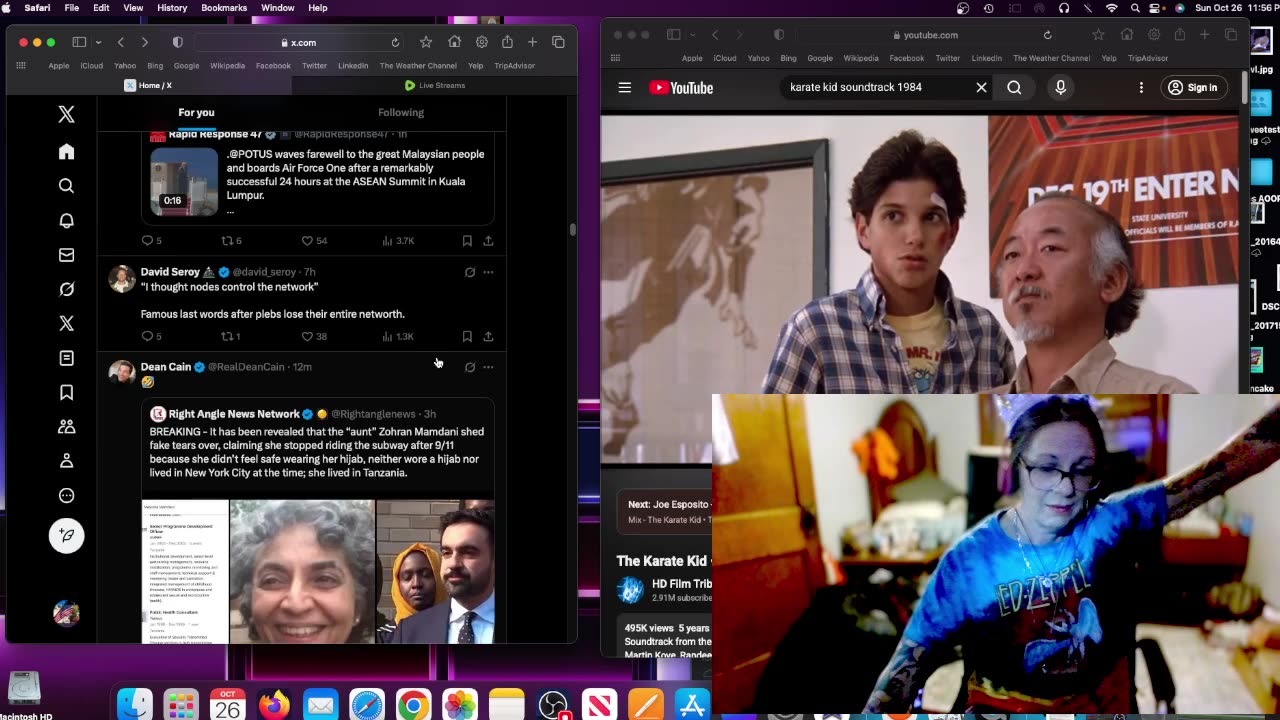This screenshot has height=720, width=1280.
Task: Launch Firefox from the Dock
Action: pyautogui.click(x=274, y=706)
